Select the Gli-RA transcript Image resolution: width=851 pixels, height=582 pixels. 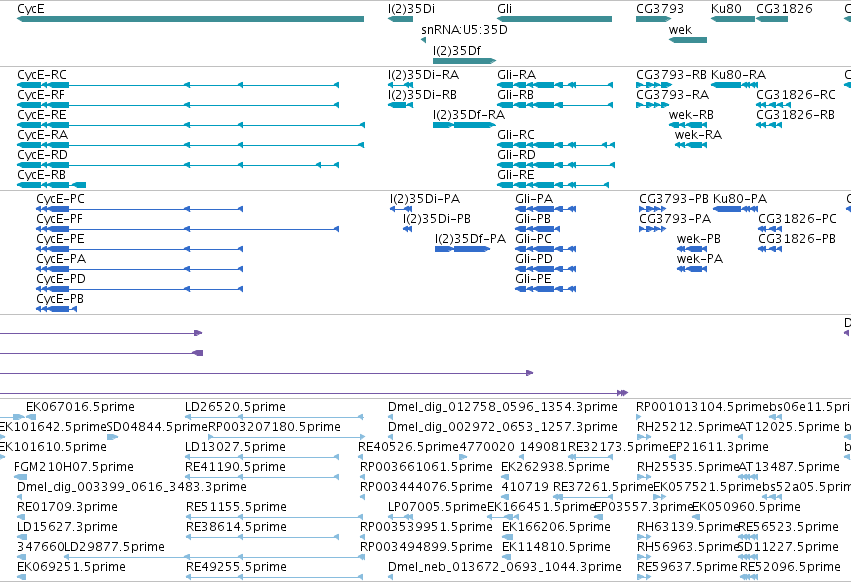click(555, 85)
